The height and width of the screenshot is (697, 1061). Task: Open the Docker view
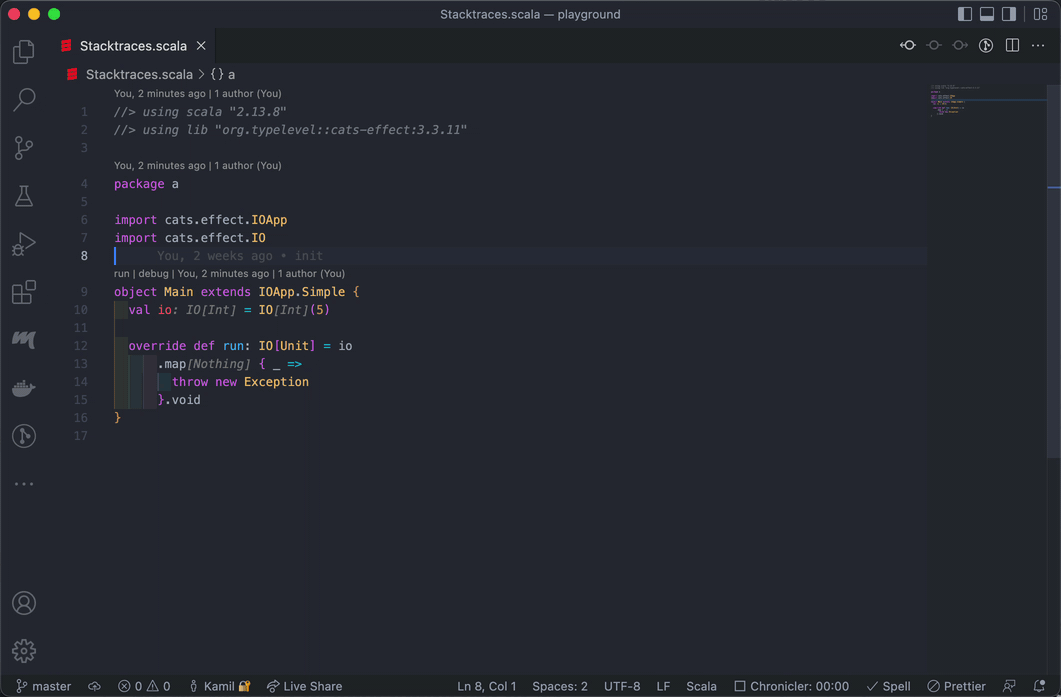tap(24, 388)
